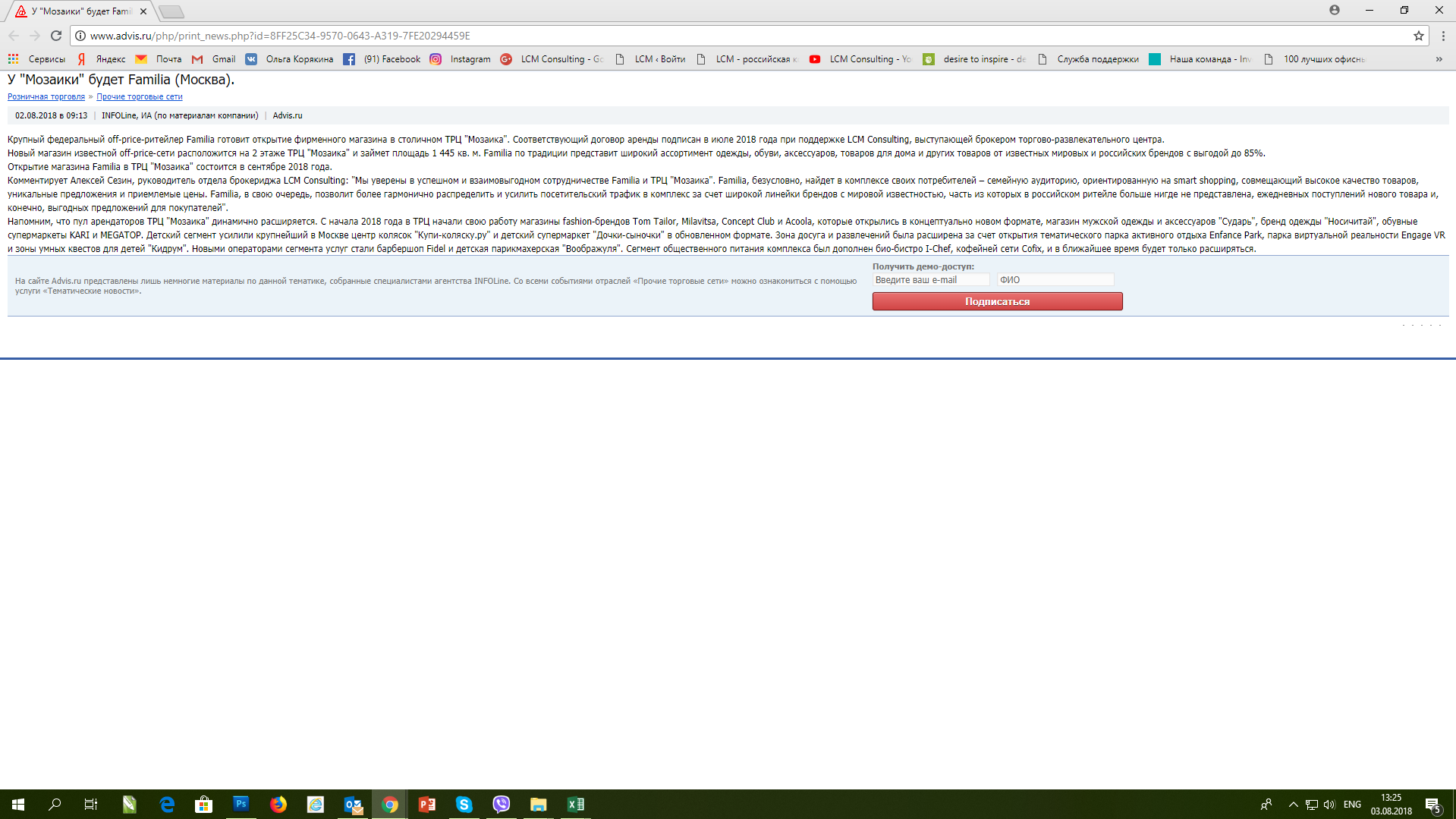Open the green notepad app on taskbar
Viewport: 1456px width, 819px height.
point(129,805)
